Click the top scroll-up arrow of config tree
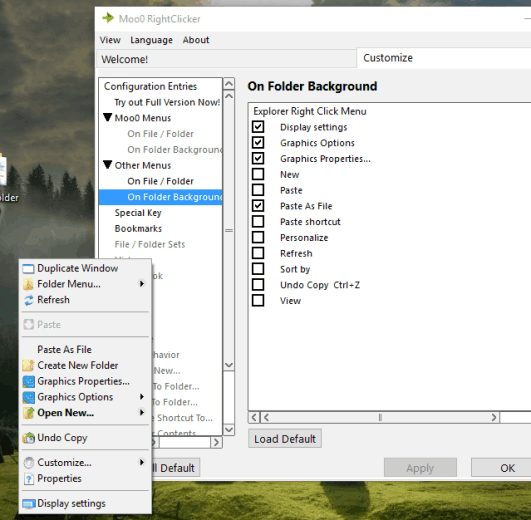Viewport: 531px width, 520px height. pyautogui.click(x=229, y=83)
